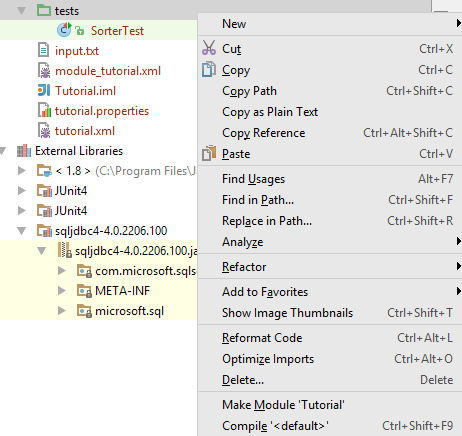Click the External Libraries icon
462x436 pixels.
coord(24,151)
